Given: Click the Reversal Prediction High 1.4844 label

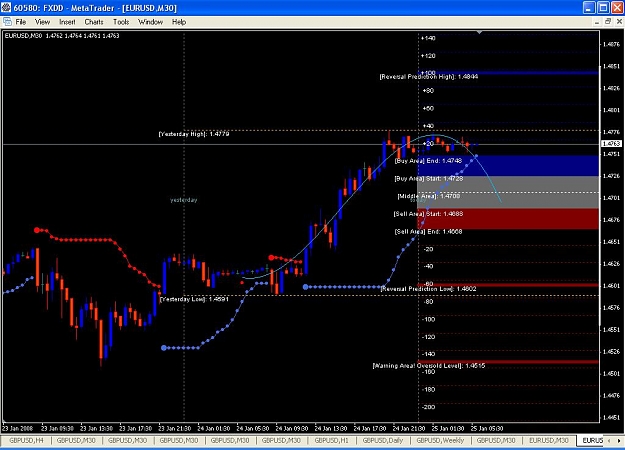Looking at the screenshot, I should click(428, 77).
